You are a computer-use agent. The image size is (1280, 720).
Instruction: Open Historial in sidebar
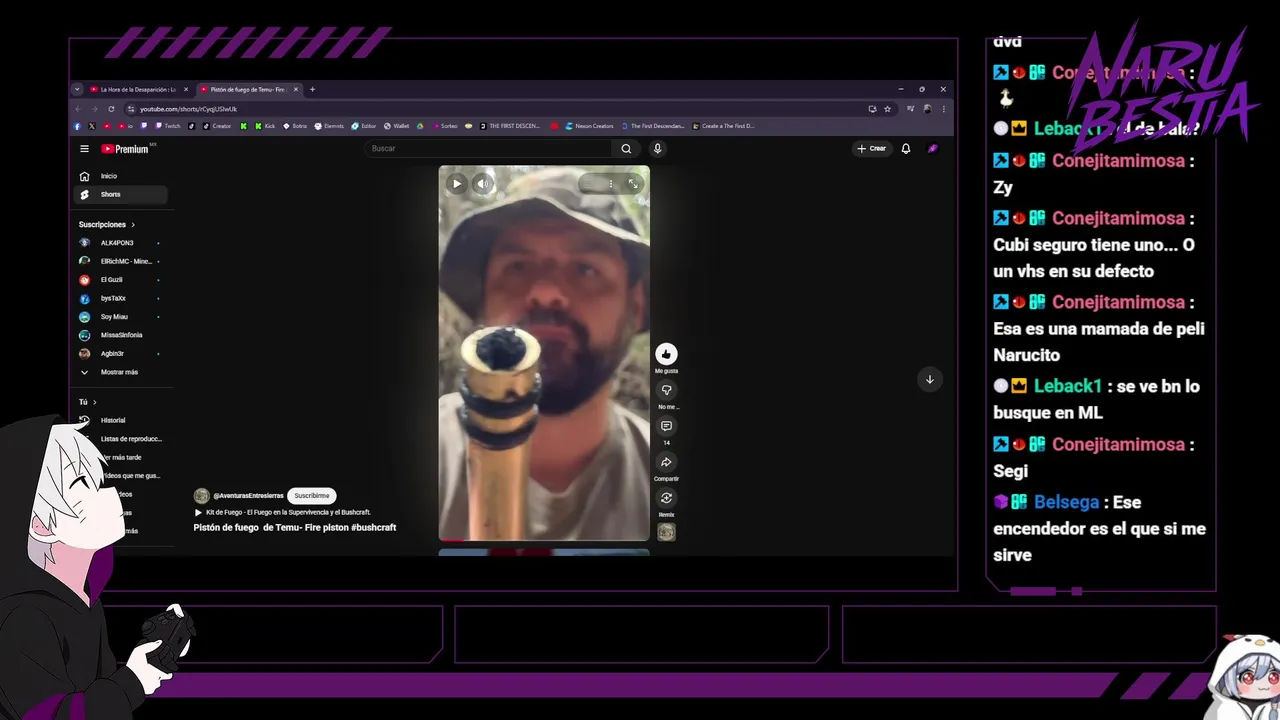(x=121, y=420)
